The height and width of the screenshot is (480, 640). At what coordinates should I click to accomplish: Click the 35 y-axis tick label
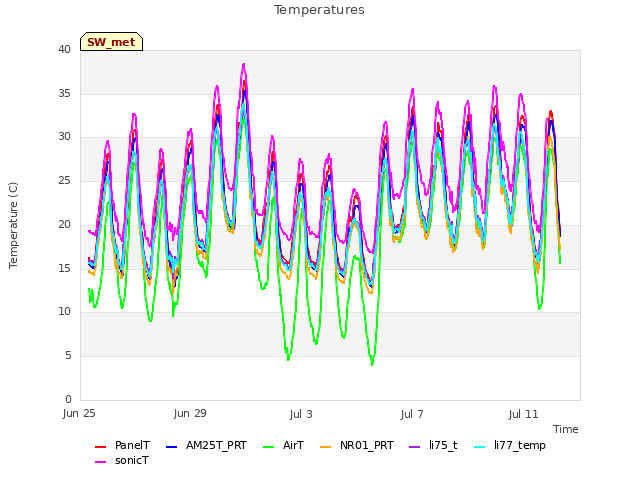pyautogui.click(x=64, y=93)
